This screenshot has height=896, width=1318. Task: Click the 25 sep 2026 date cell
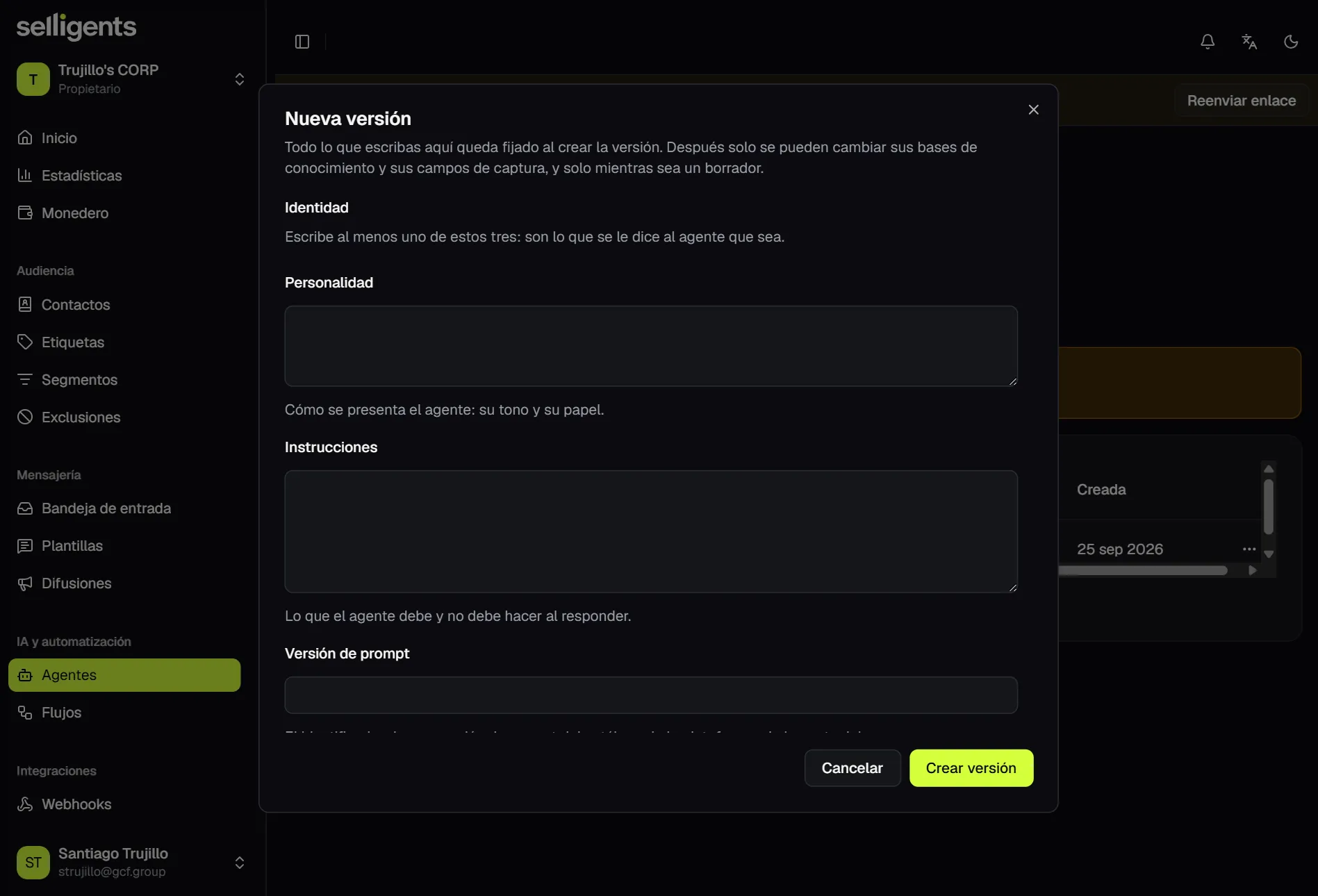[1120, 549]
